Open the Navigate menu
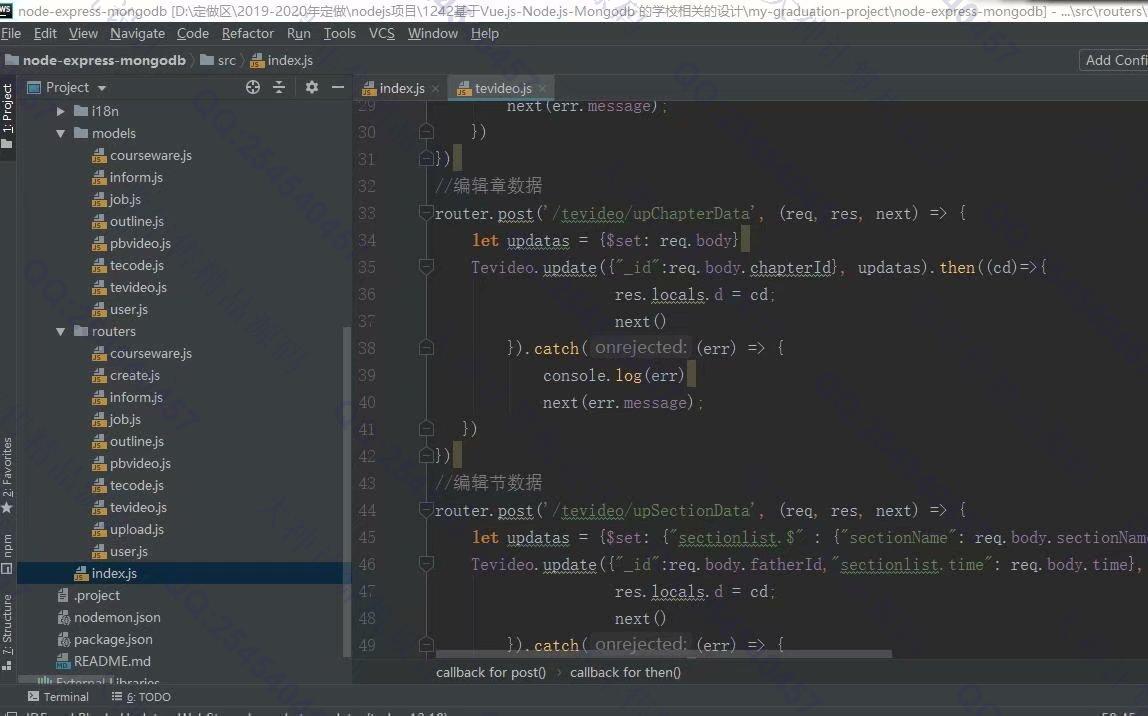The image size is (1148, 716). 138,34
